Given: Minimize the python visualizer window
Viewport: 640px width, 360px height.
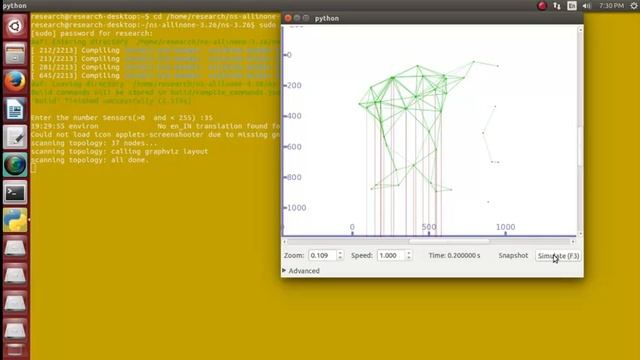Looking at the screenshot, I should point(297,18).
